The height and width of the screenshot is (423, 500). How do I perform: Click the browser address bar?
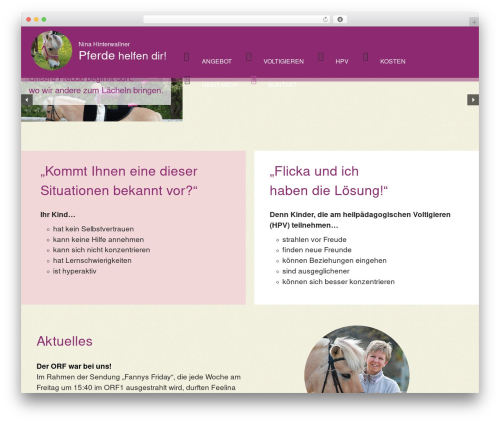(x=237, y=19)
